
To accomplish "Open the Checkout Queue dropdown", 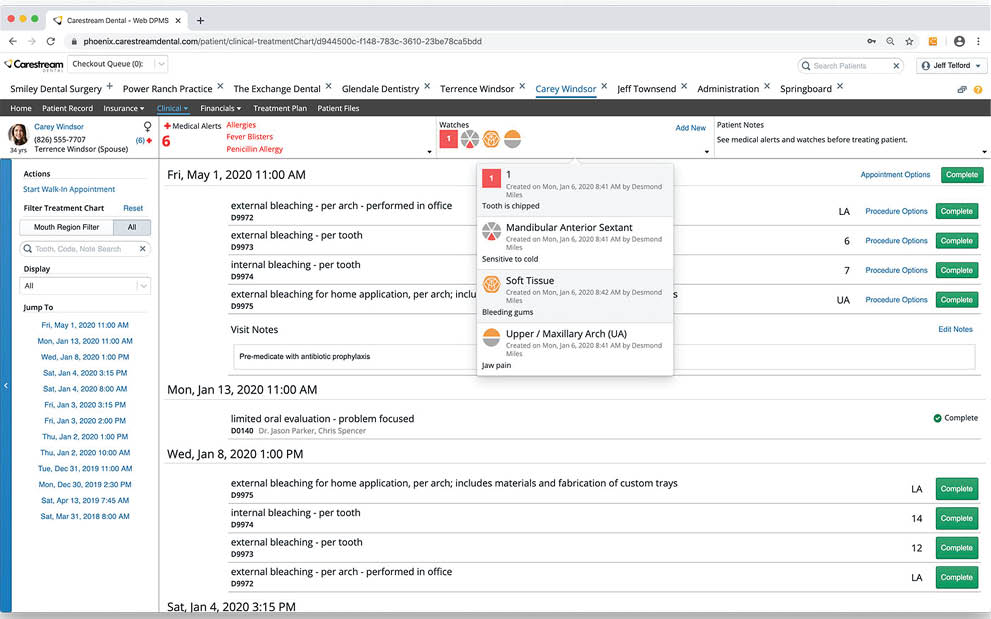I will coord(161,64).
